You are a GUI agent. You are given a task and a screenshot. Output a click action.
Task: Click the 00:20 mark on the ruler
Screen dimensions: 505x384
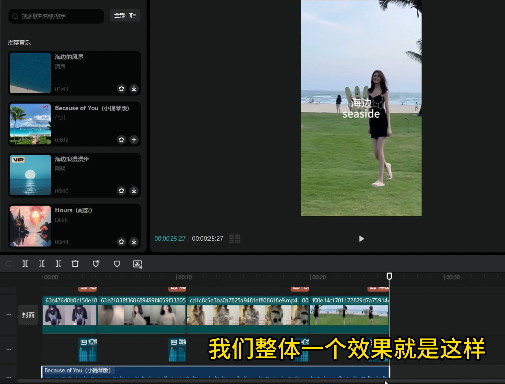coord(318,277)
